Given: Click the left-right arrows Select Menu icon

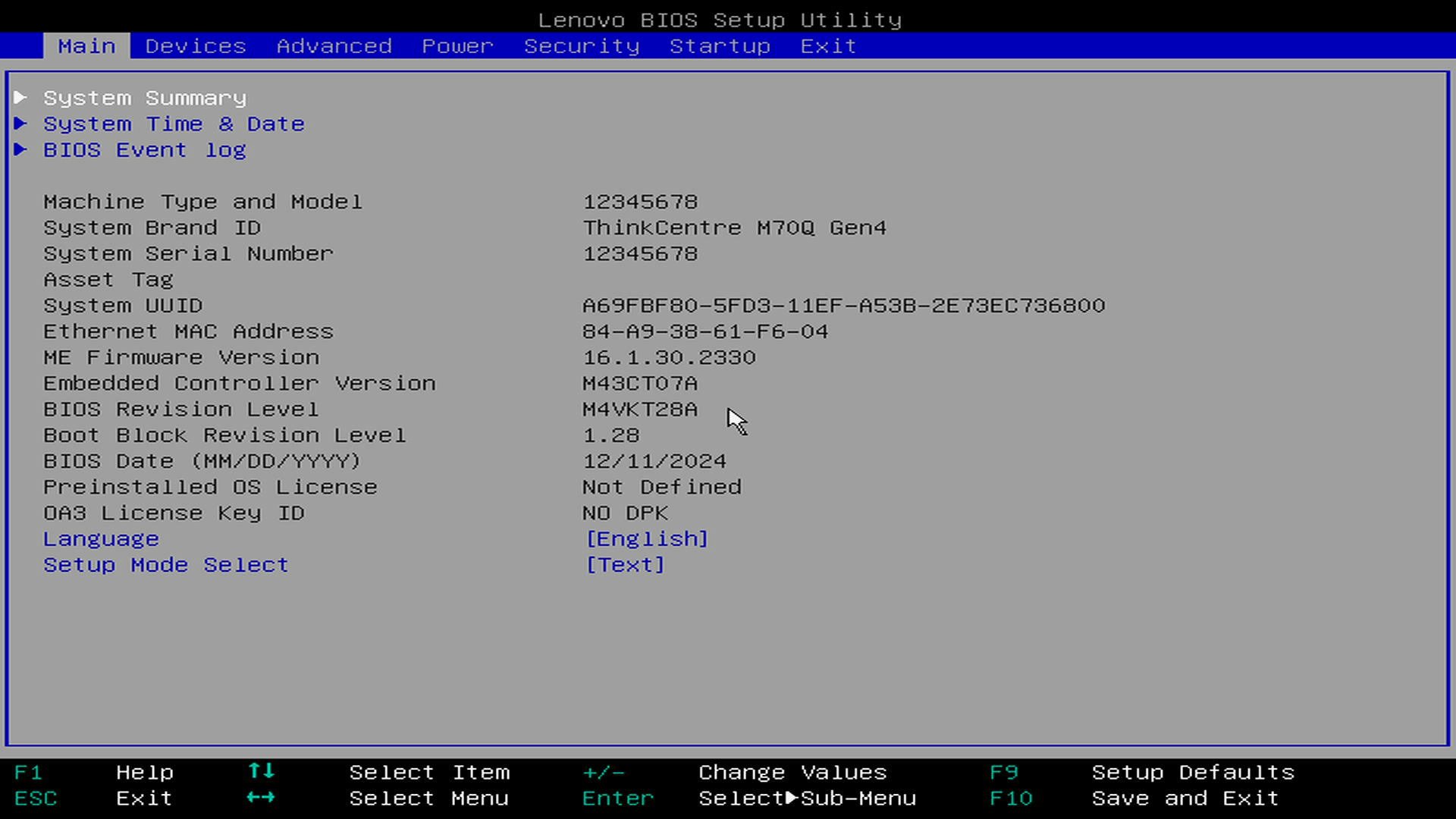Looking at the screenshot, I should click(x=261, y=798).
